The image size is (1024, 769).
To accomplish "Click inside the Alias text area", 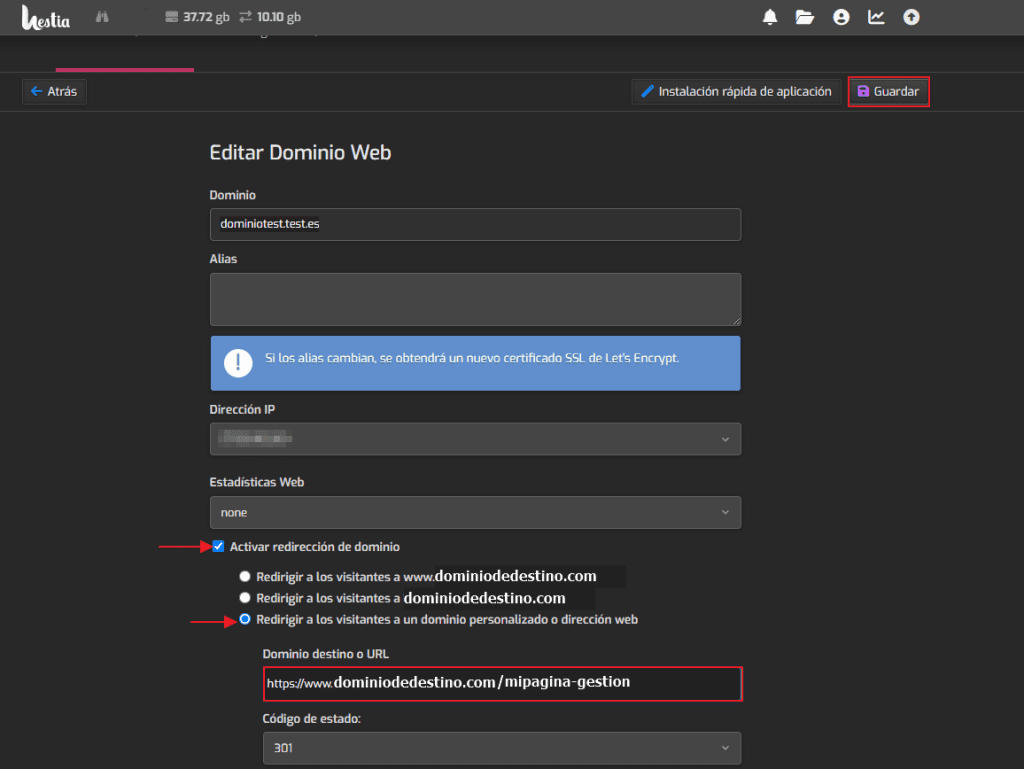I will coord(475,300).
